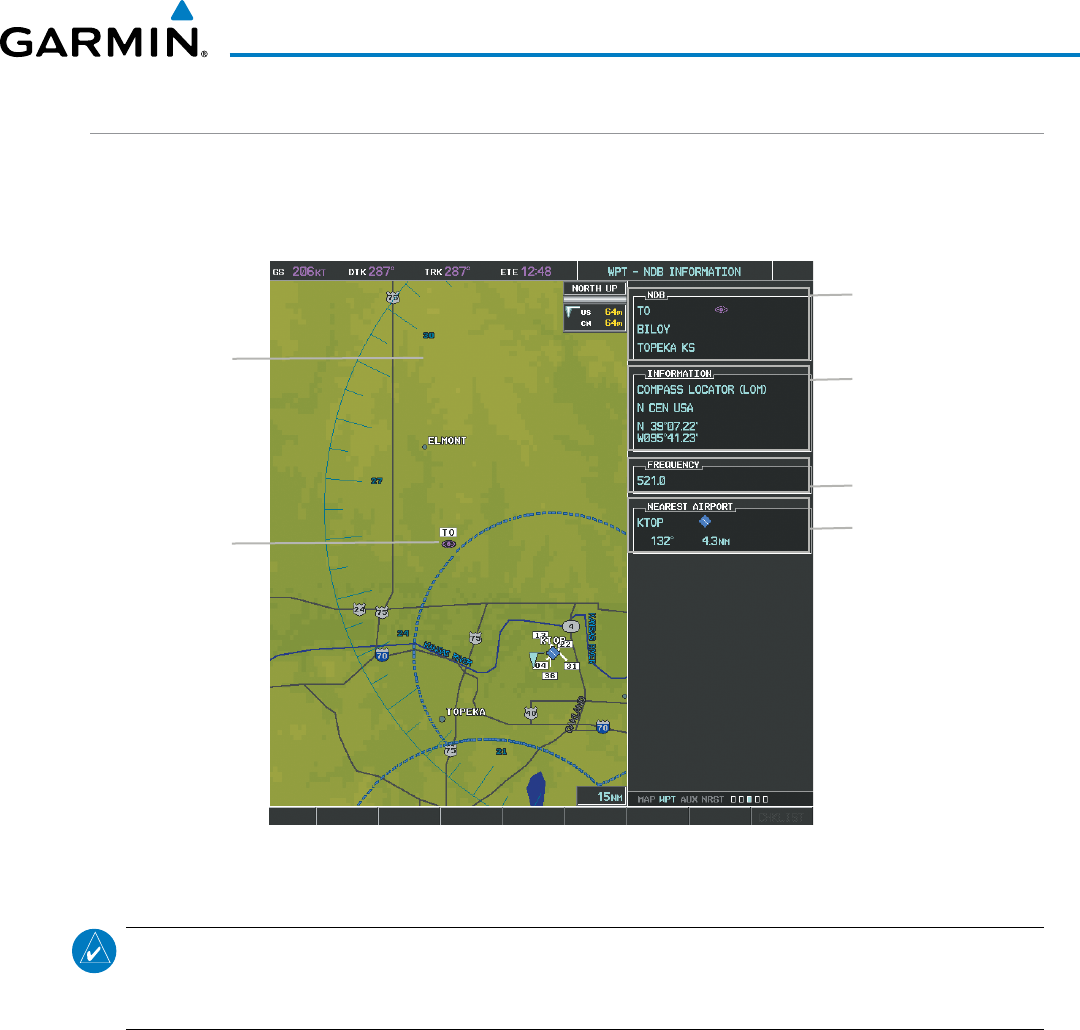Click runway 31 label near KTOP
1080x1030 pixels.
click(572, 666)
